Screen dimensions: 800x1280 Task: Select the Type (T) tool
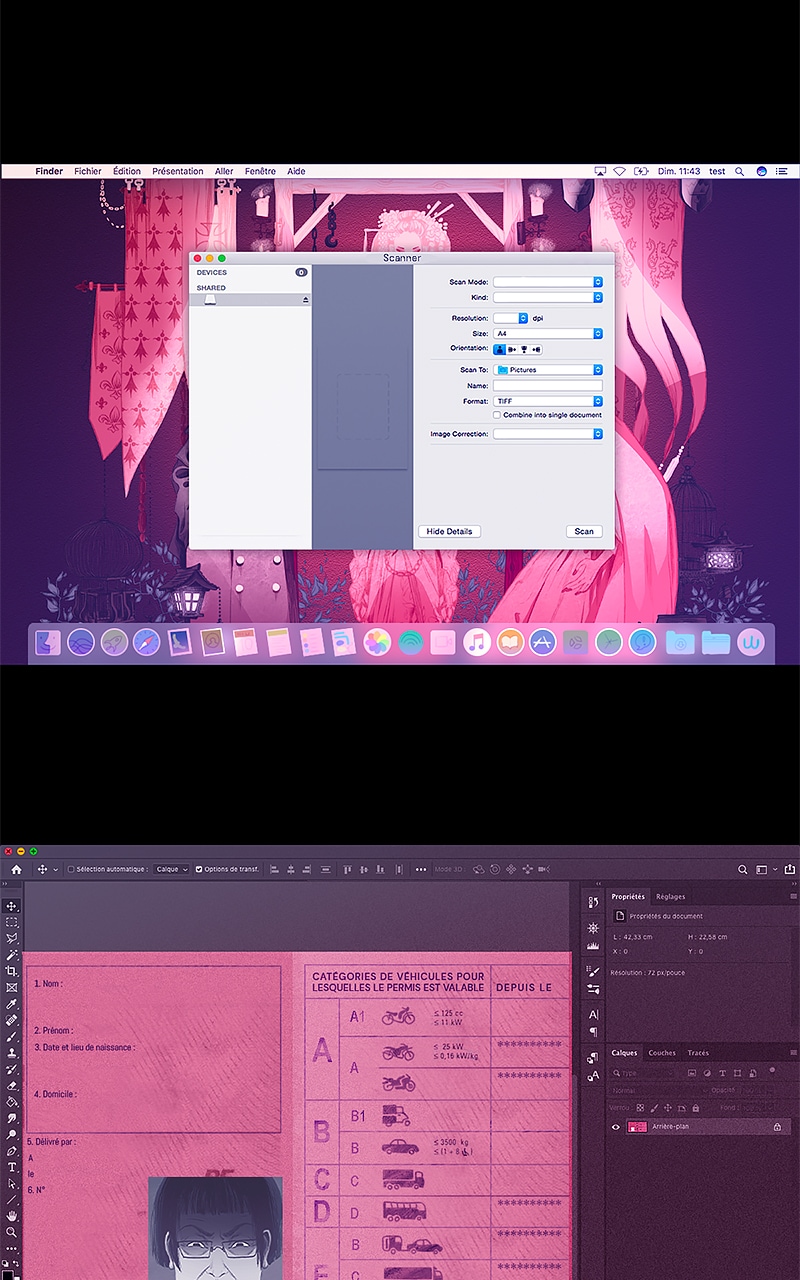[12, 1167]
